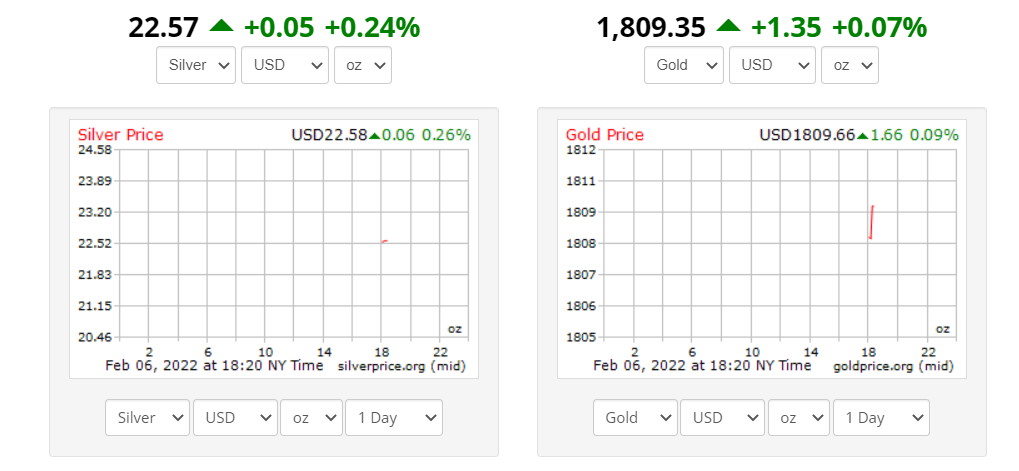This screenshot has width=1019, height=471.
Task: Open the Silver dropdown below the silver chart
Action: point(147,418)
